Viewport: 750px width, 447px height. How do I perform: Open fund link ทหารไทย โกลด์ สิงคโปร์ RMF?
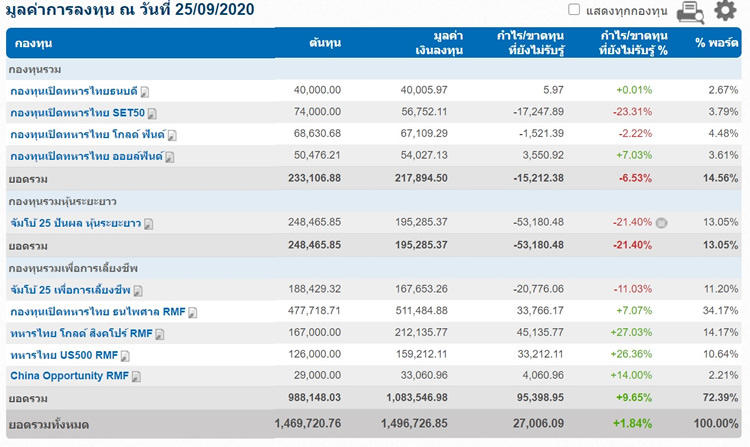point(81,333)
